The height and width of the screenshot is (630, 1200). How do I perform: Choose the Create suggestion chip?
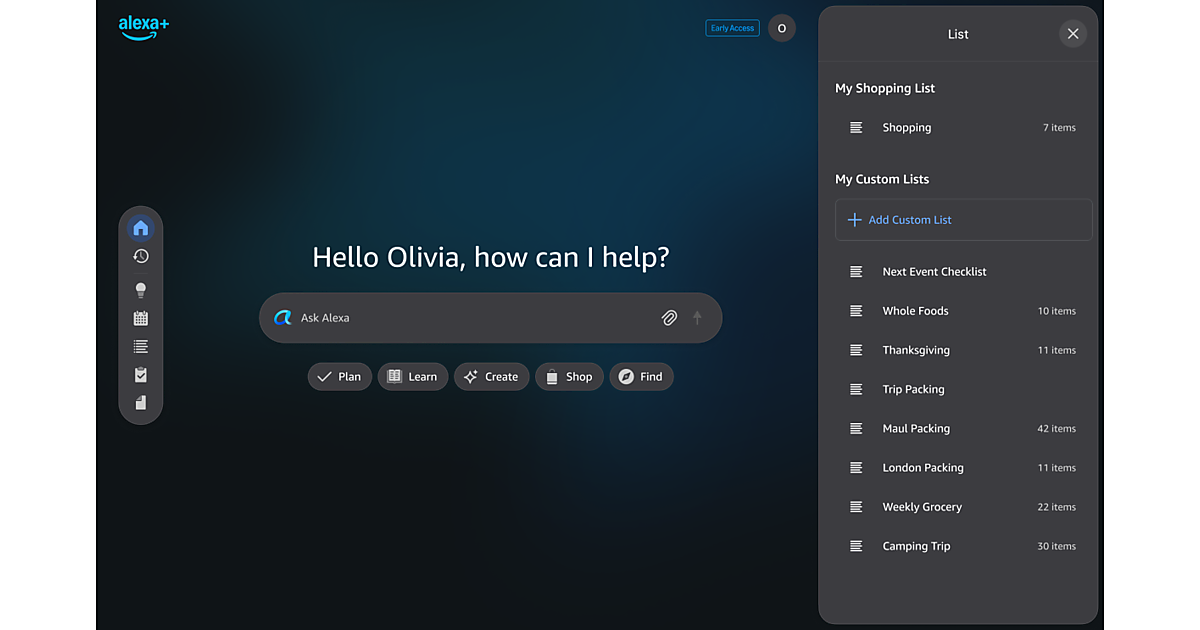(x=491, y=377)
